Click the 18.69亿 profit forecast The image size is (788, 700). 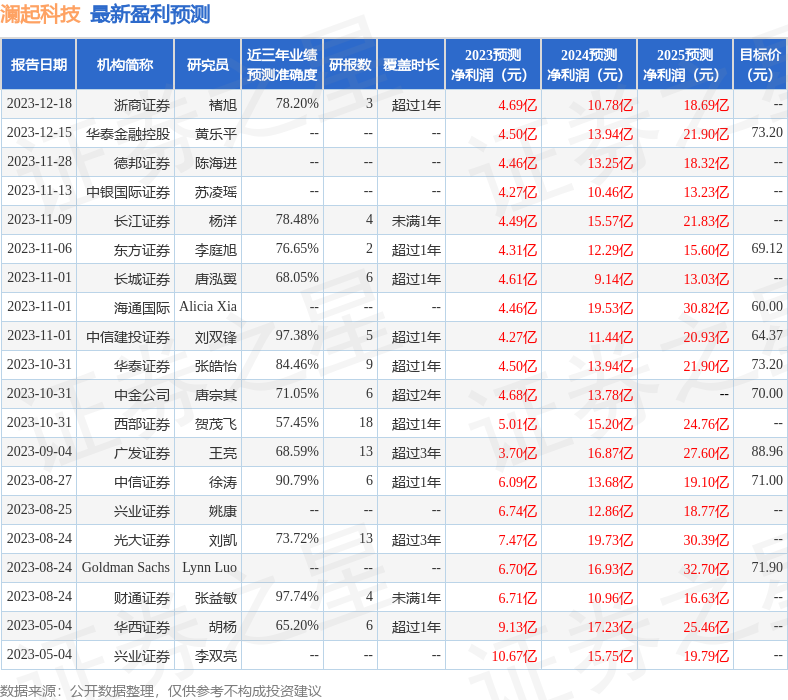[706, 105]
